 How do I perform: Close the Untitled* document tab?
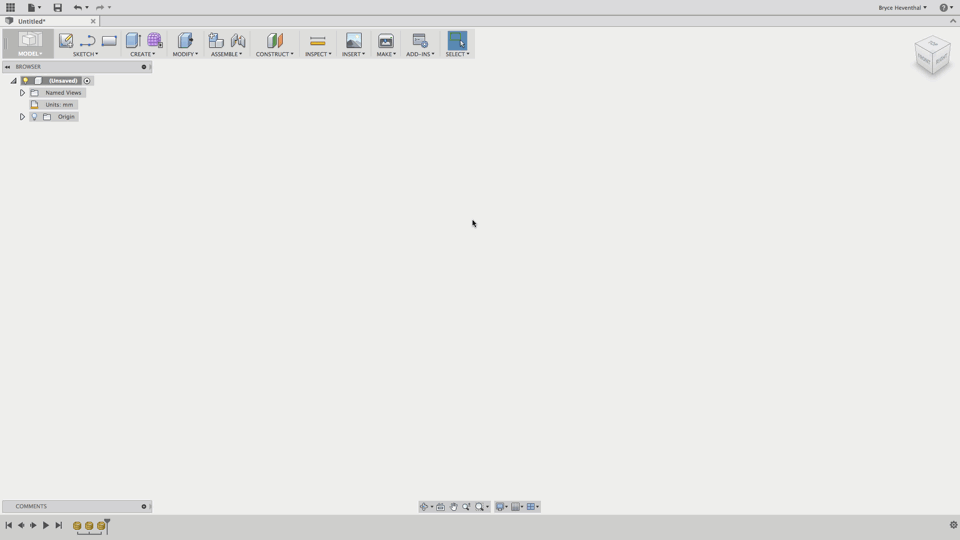93,21
